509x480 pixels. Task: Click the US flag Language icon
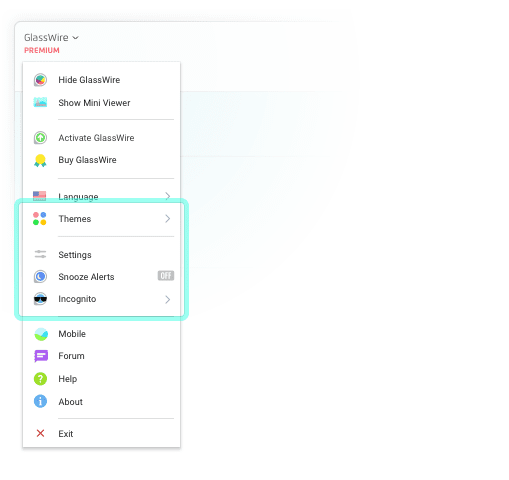point(40,196)
